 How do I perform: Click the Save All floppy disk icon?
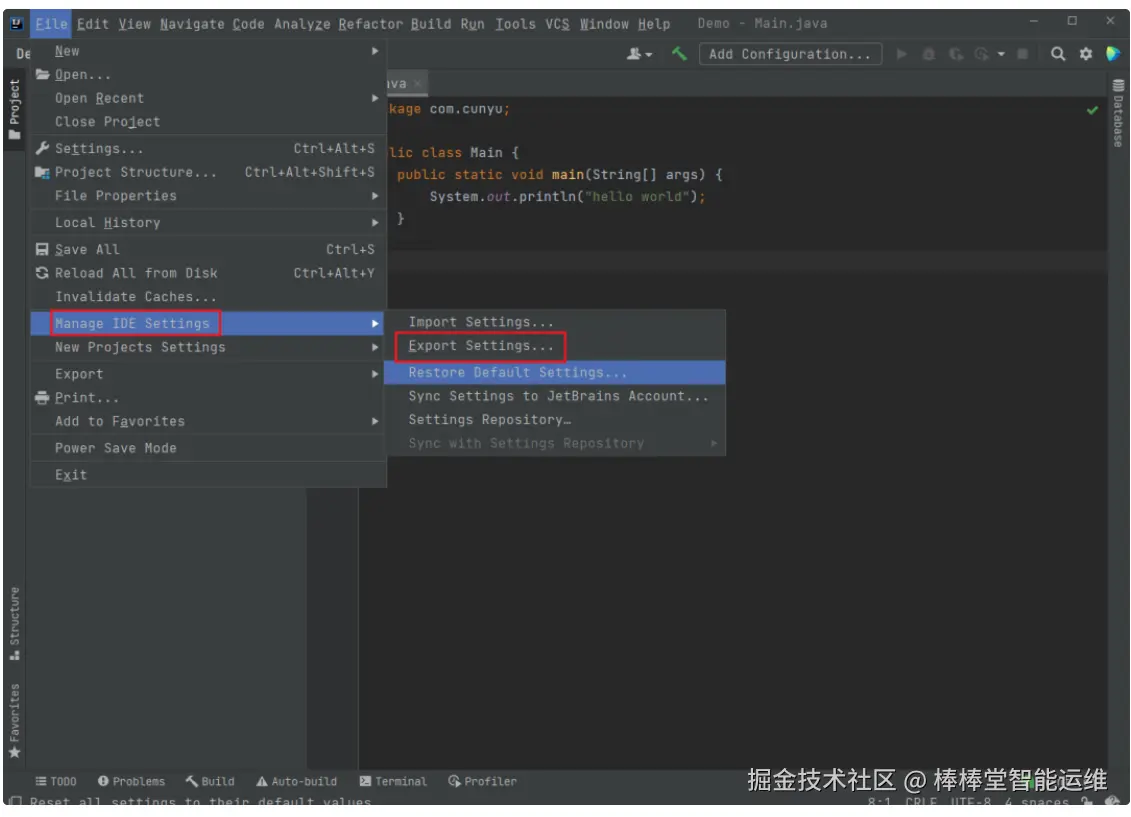(x=43, y=249)
